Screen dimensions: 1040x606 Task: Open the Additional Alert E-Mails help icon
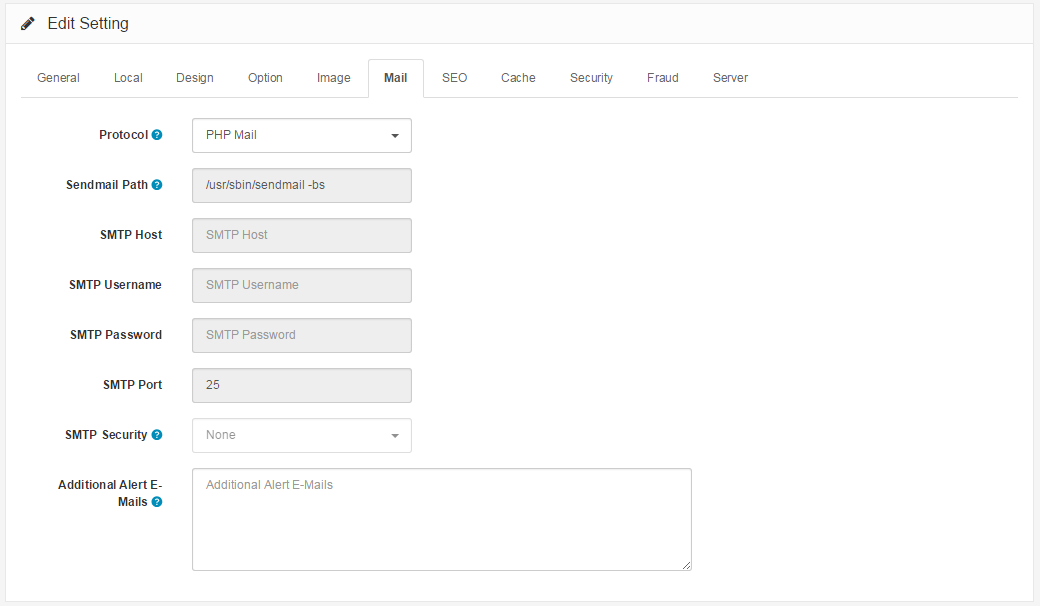tap(158, 501)
